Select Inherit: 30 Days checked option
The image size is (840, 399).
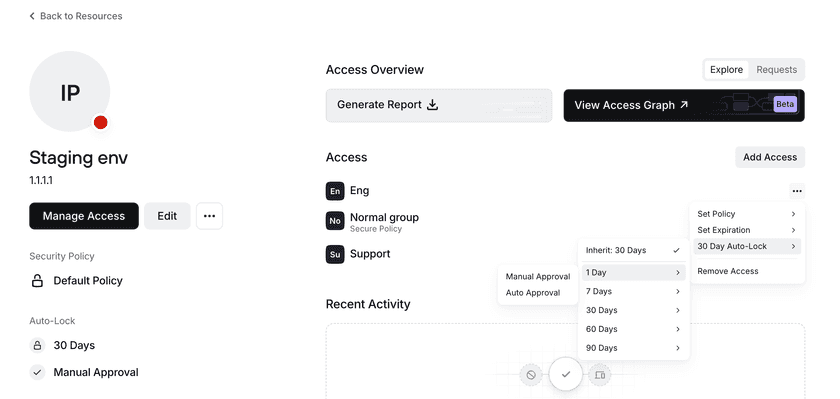[633, 250]
